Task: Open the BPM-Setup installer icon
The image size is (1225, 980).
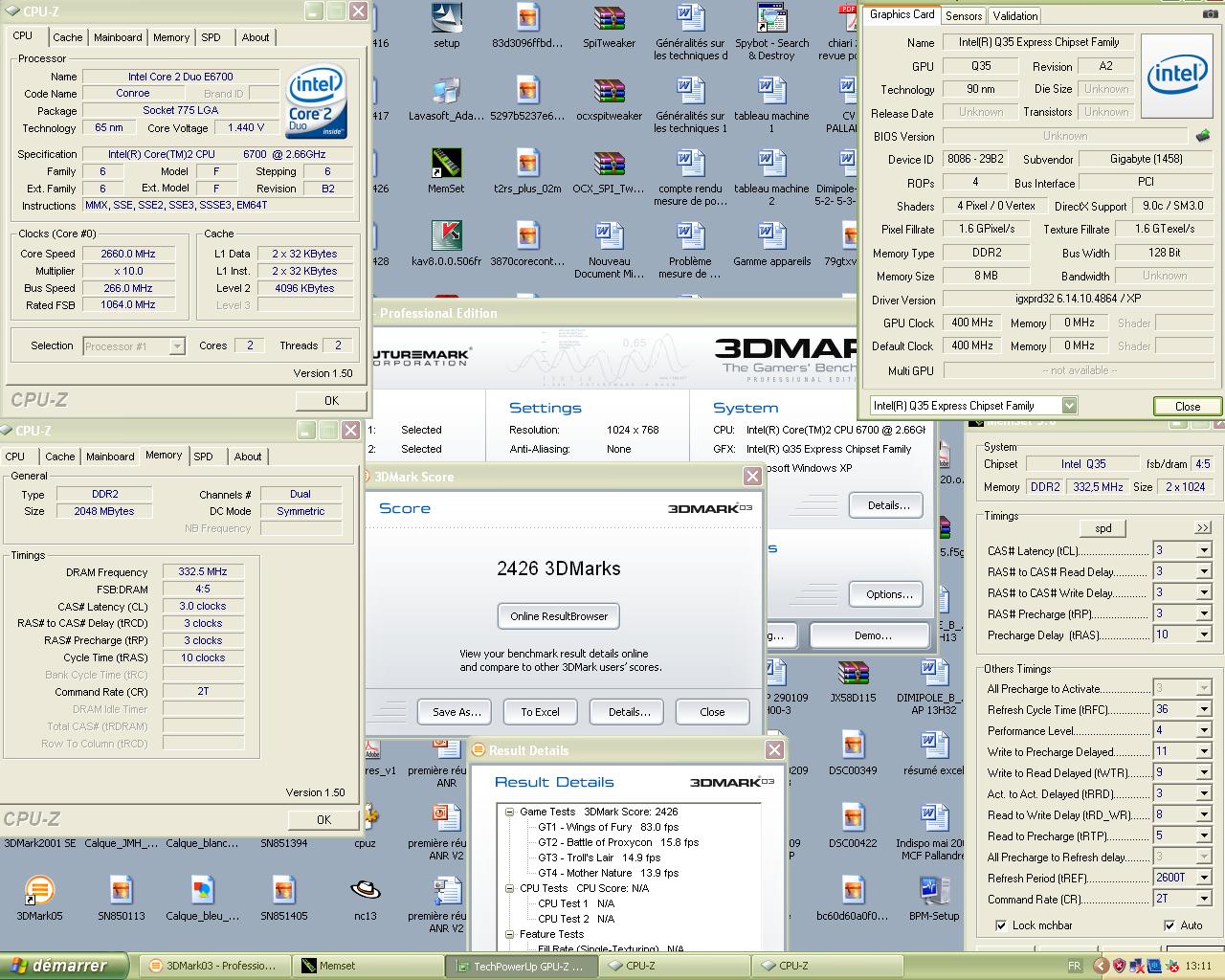Action: pos(934,891)
